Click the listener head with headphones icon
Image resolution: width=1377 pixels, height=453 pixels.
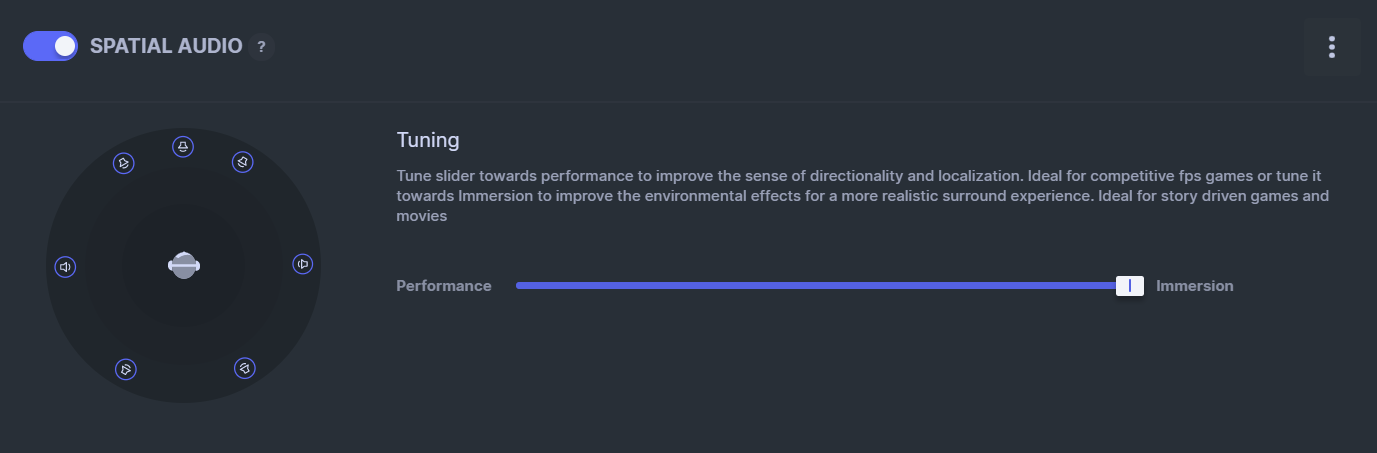184,265
